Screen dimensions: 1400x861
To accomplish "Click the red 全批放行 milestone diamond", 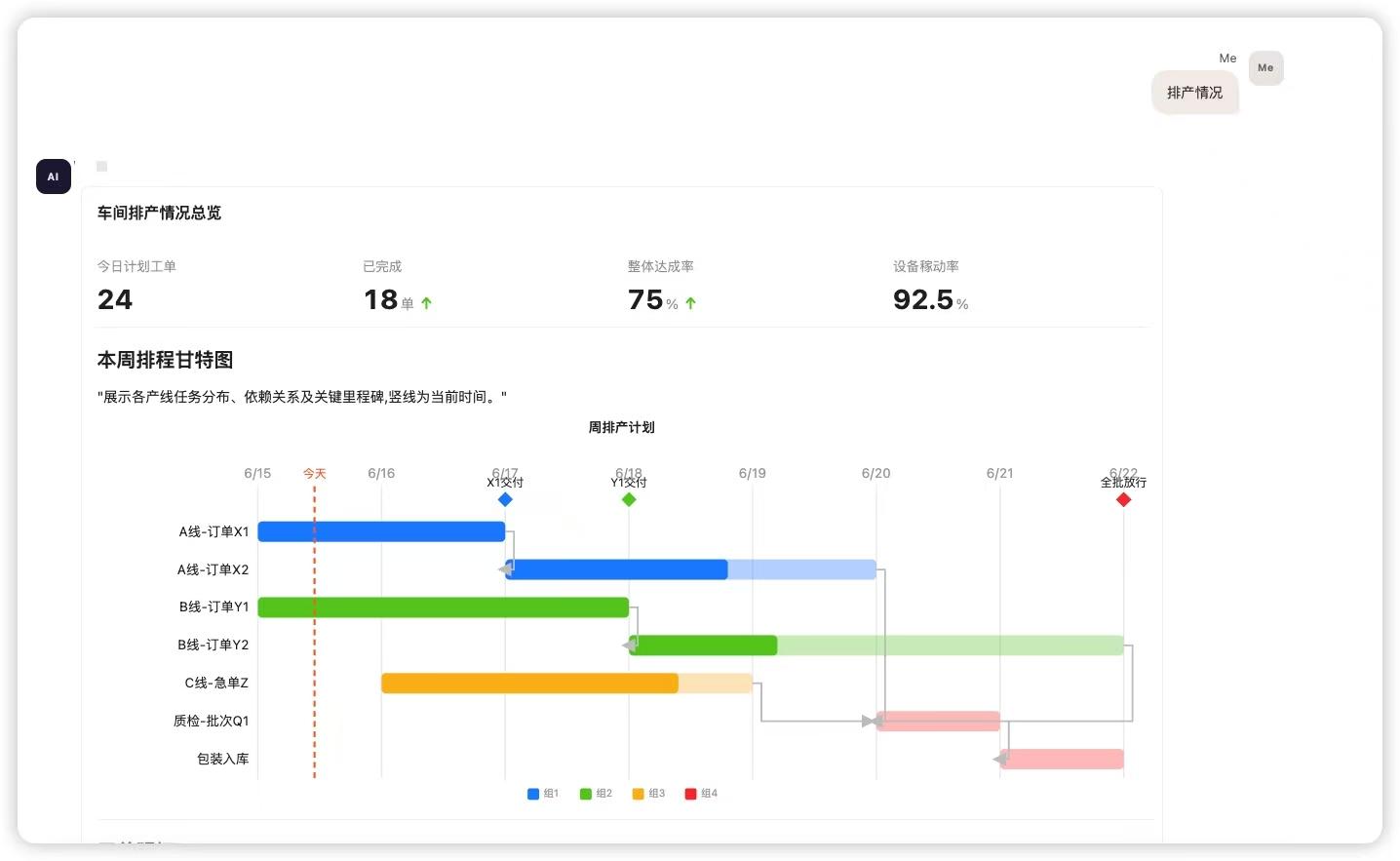I will tap(1123, 499).
